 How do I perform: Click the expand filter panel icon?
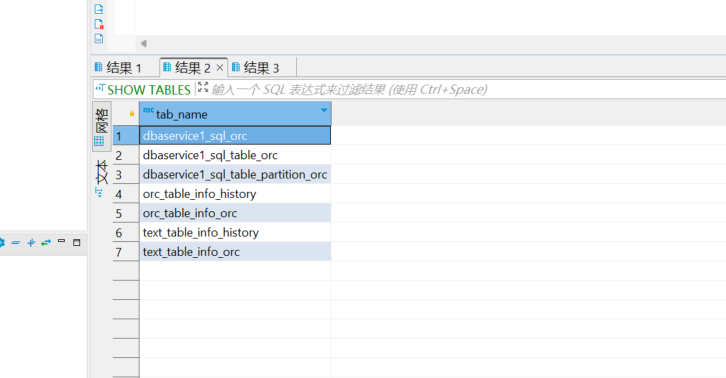(203, 87)
